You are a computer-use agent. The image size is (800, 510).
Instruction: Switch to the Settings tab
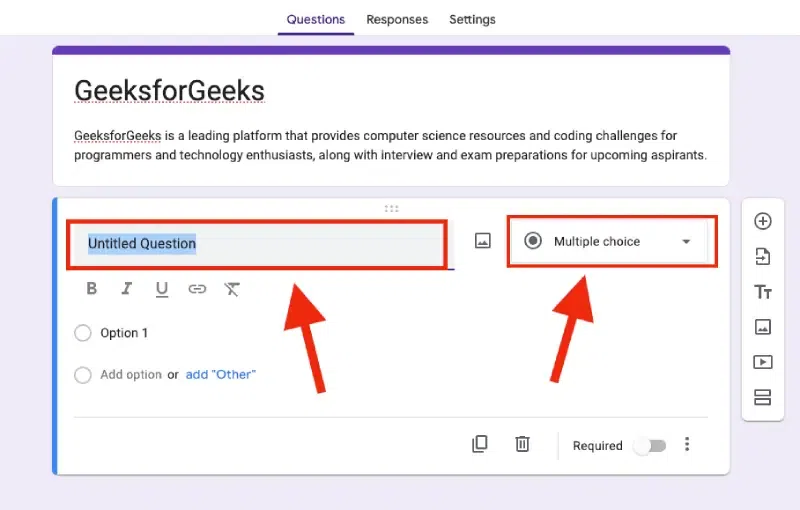[472, 19]
